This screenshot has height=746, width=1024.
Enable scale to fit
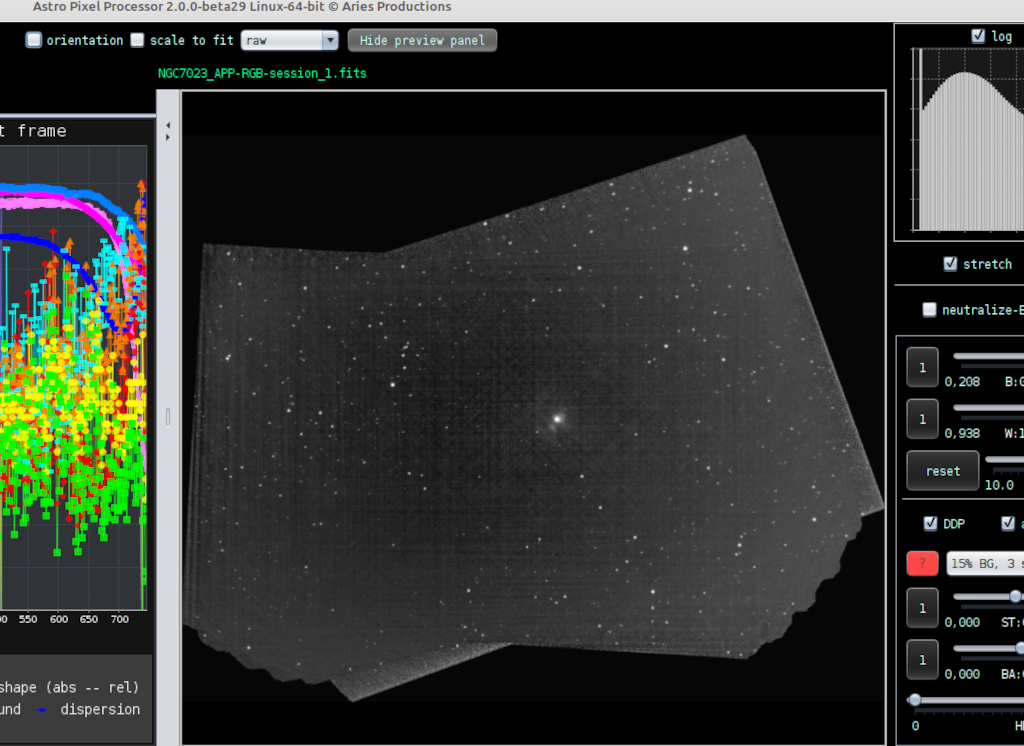point(137,40)
